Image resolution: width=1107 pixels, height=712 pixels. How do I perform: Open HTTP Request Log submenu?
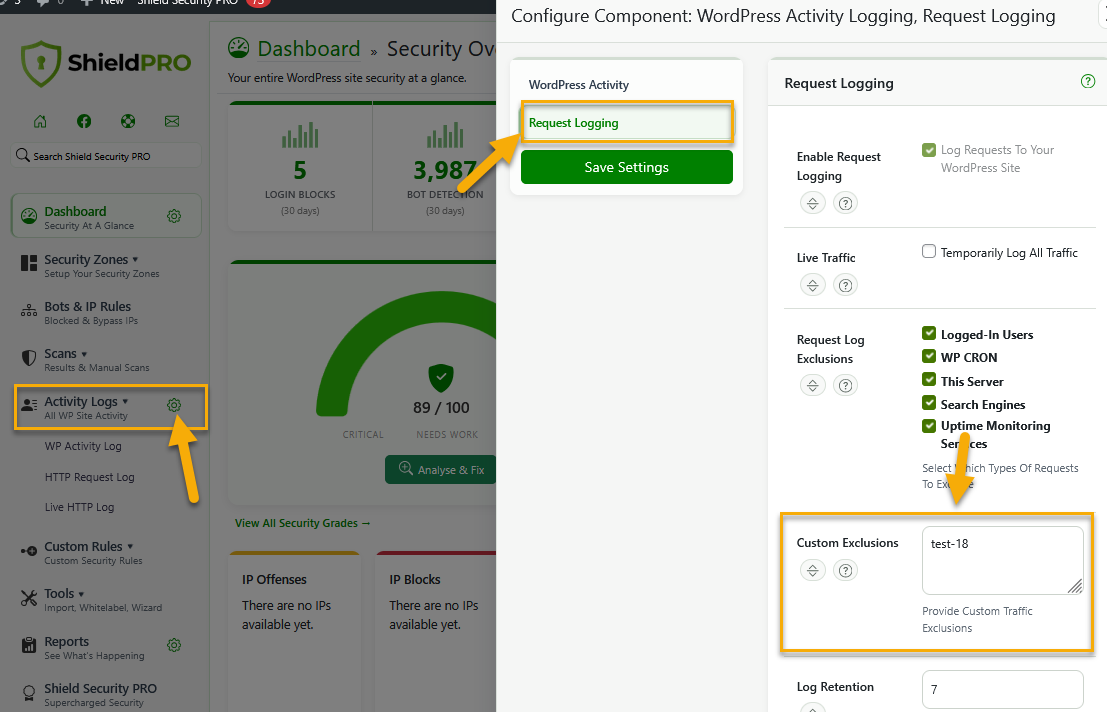90,477
